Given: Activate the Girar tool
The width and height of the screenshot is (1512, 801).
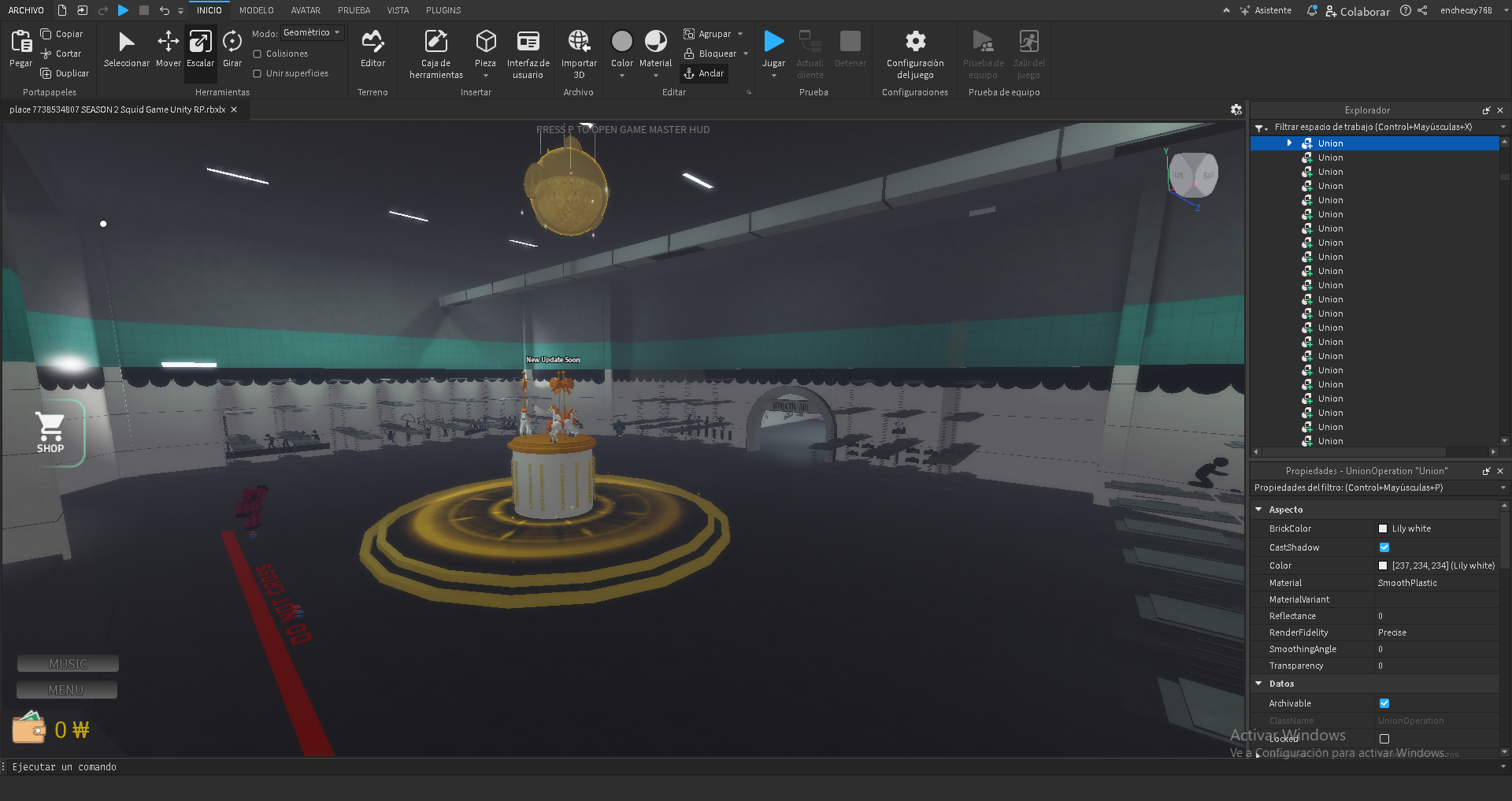Looking at the screenshot, I should (232, 47).
